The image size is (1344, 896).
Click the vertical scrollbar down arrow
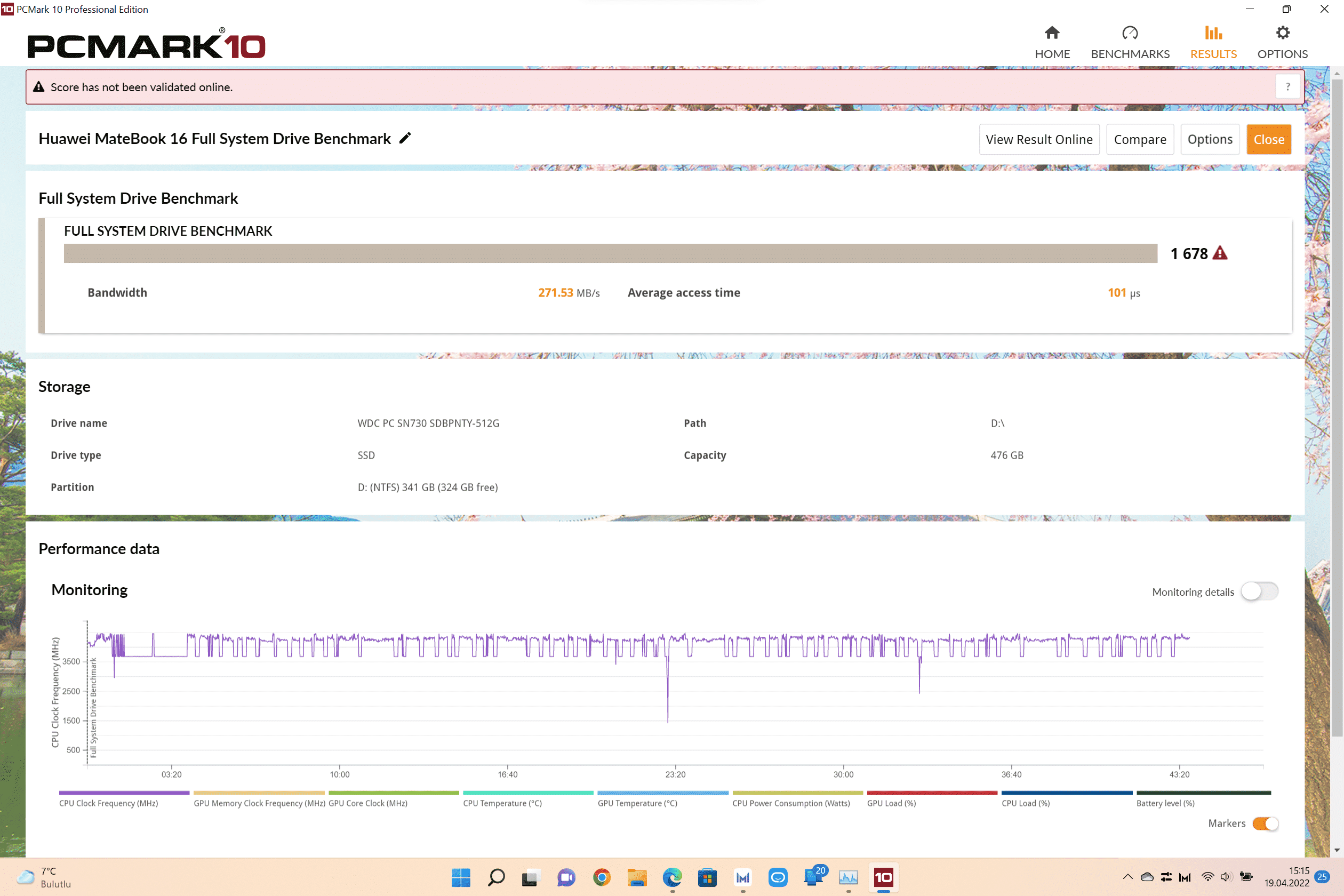[x=1337, y=850]
